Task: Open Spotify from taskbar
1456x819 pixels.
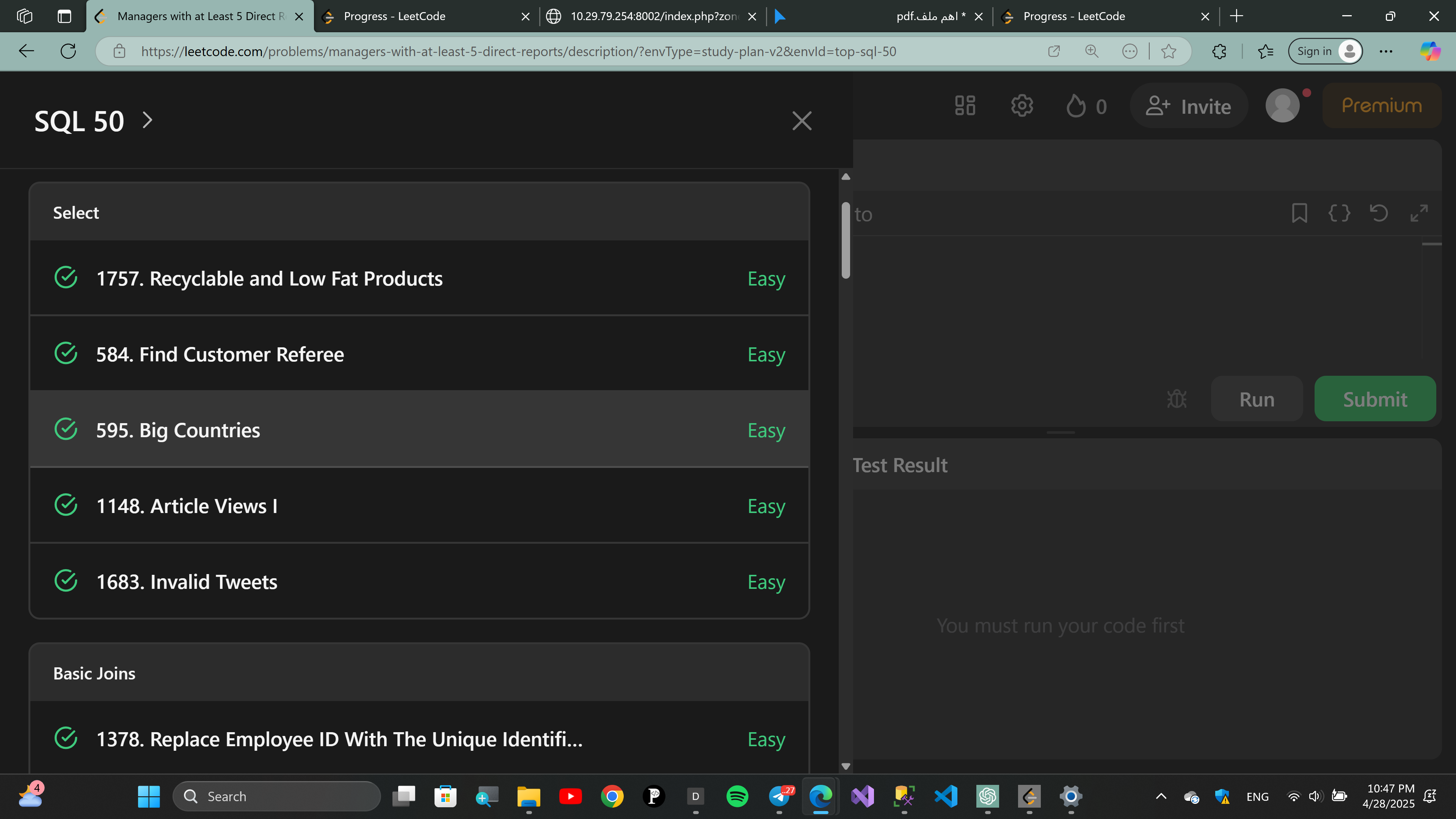Action: (x=737, y=796)
